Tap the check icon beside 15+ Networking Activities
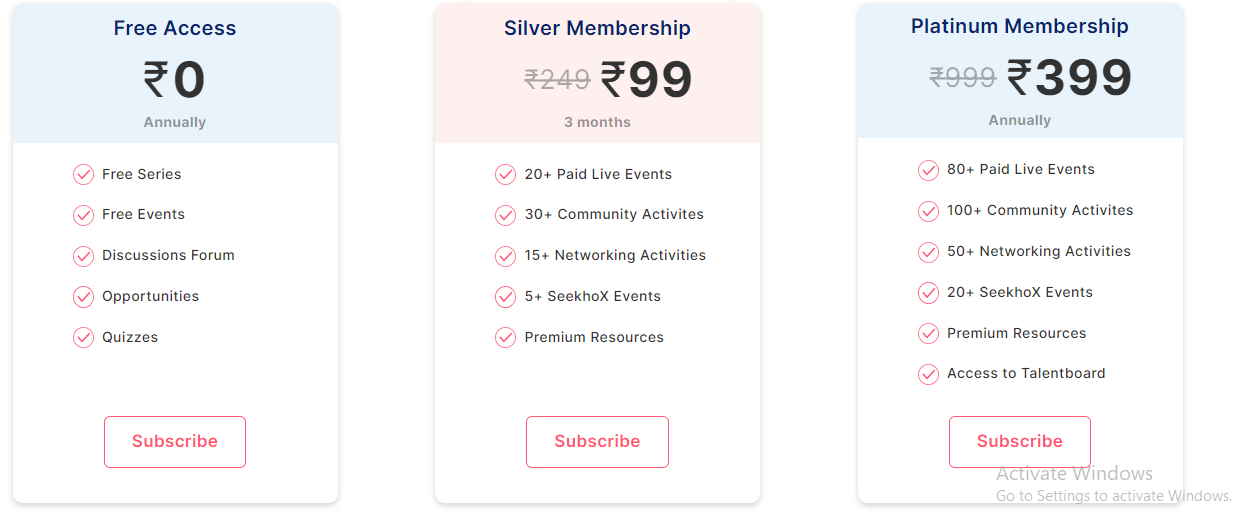Screen dimensions: 1250x528 pyautogui.click(x=505, y=256)
